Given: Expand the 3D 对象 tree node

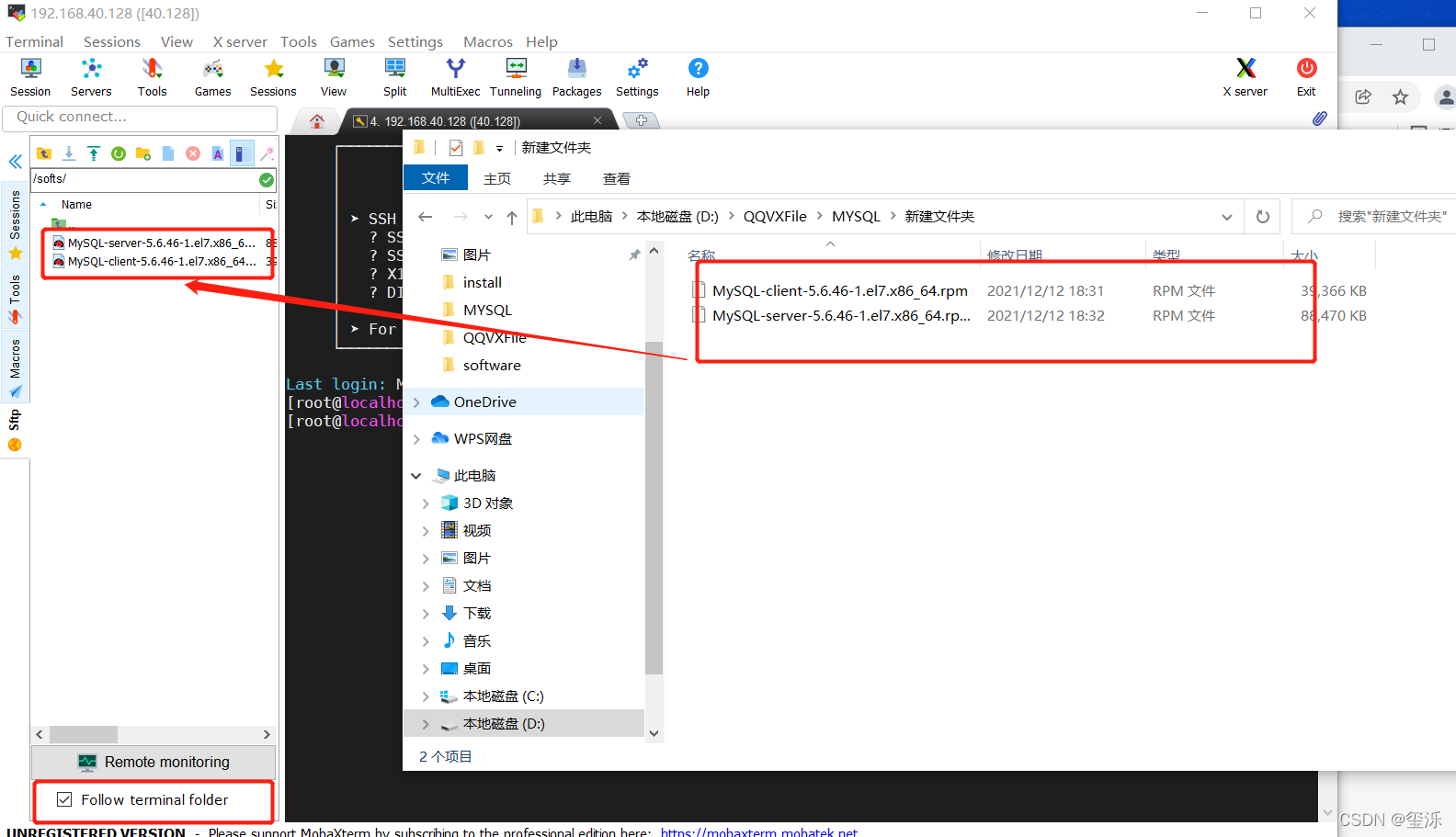Looking at the screenshot, I should pyautogui.click(x=426, y=503).
